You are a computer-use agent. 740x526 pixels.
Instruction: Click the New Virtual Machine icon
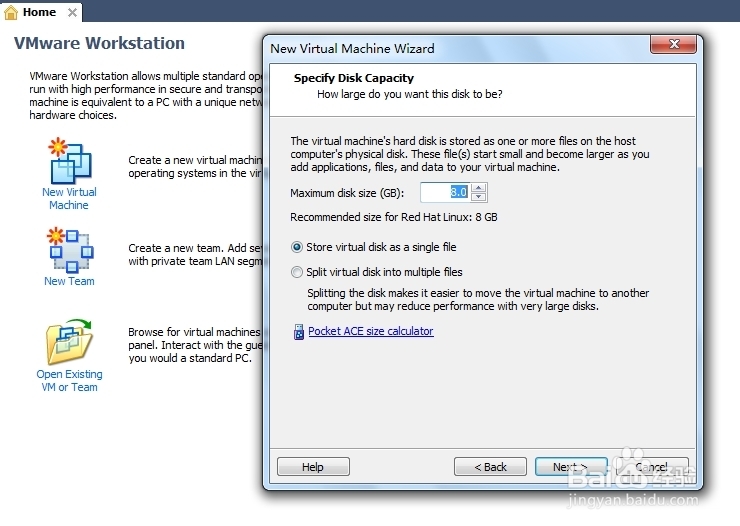click(70, 160)
